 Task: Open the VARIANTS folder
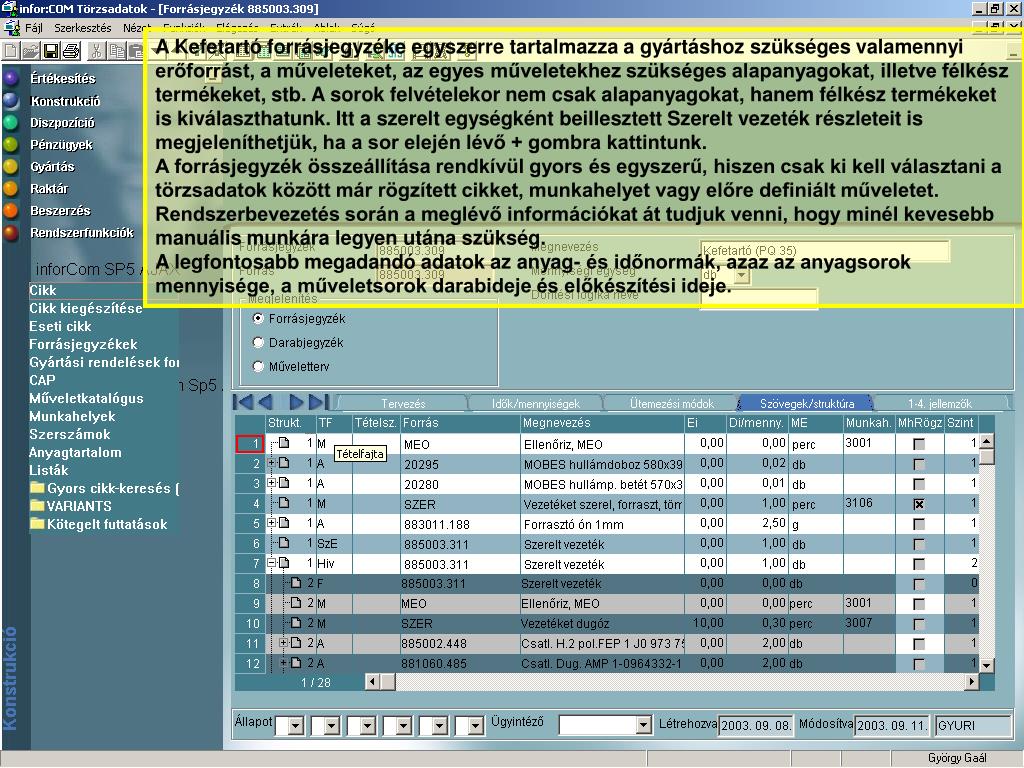[x=71, y=506]
